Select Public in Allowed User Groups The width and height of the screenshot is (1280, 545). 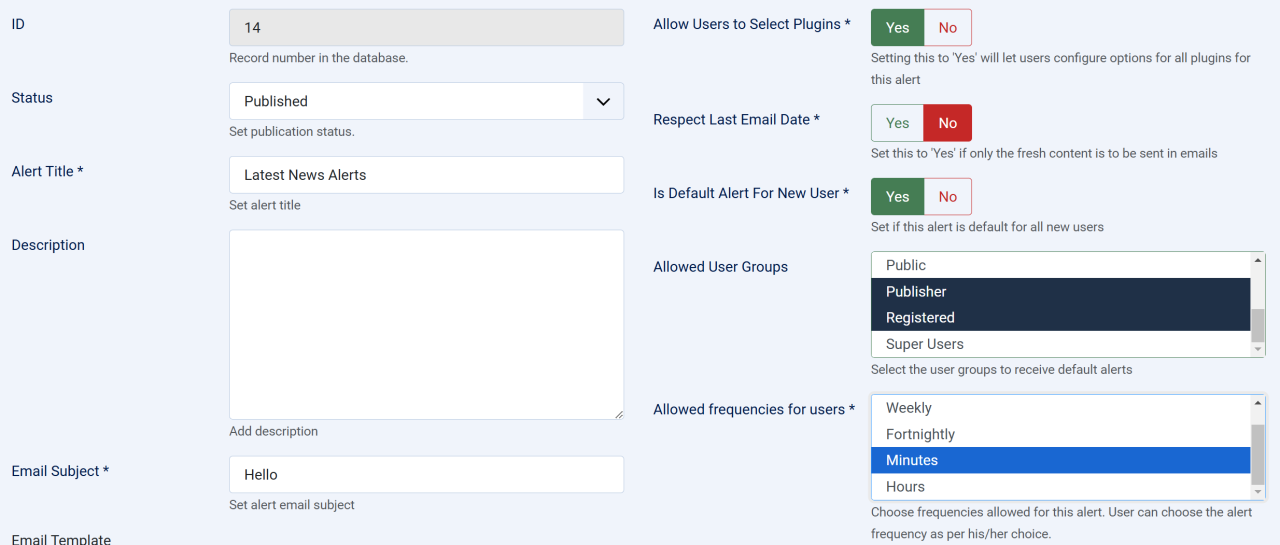(1060, 265)
